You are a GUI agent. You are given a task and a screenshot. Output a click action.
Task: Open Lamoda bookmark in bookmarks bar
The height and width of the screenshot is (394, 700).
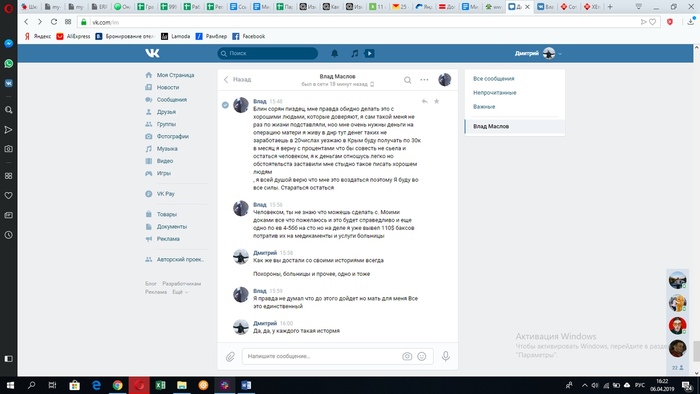coord(175,37)
